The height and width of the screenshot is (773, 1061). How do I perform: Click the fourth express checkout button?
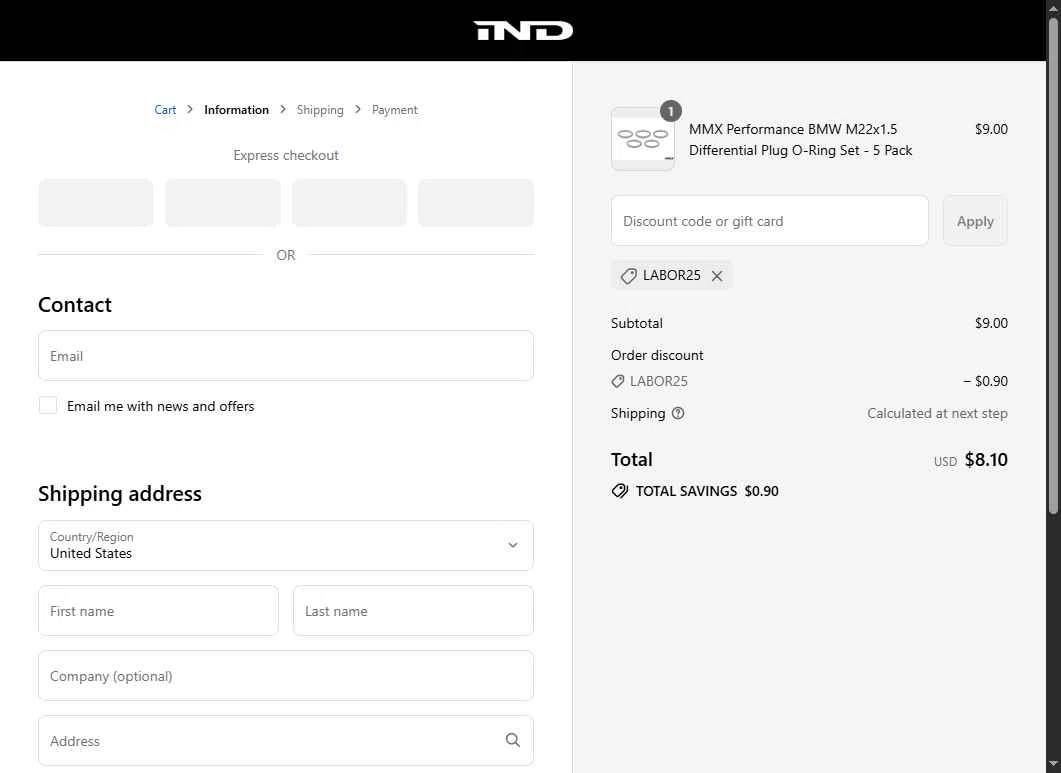[476, 202]
